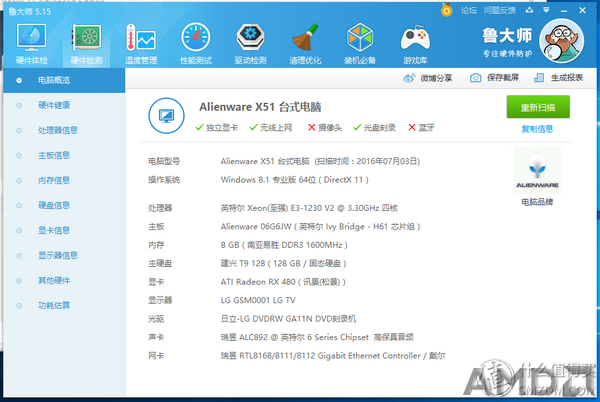Image resolution: width=600 pixels, height=402 pixels.
Task: Click the 电脑型号 row label
Action: click(164, 161)
